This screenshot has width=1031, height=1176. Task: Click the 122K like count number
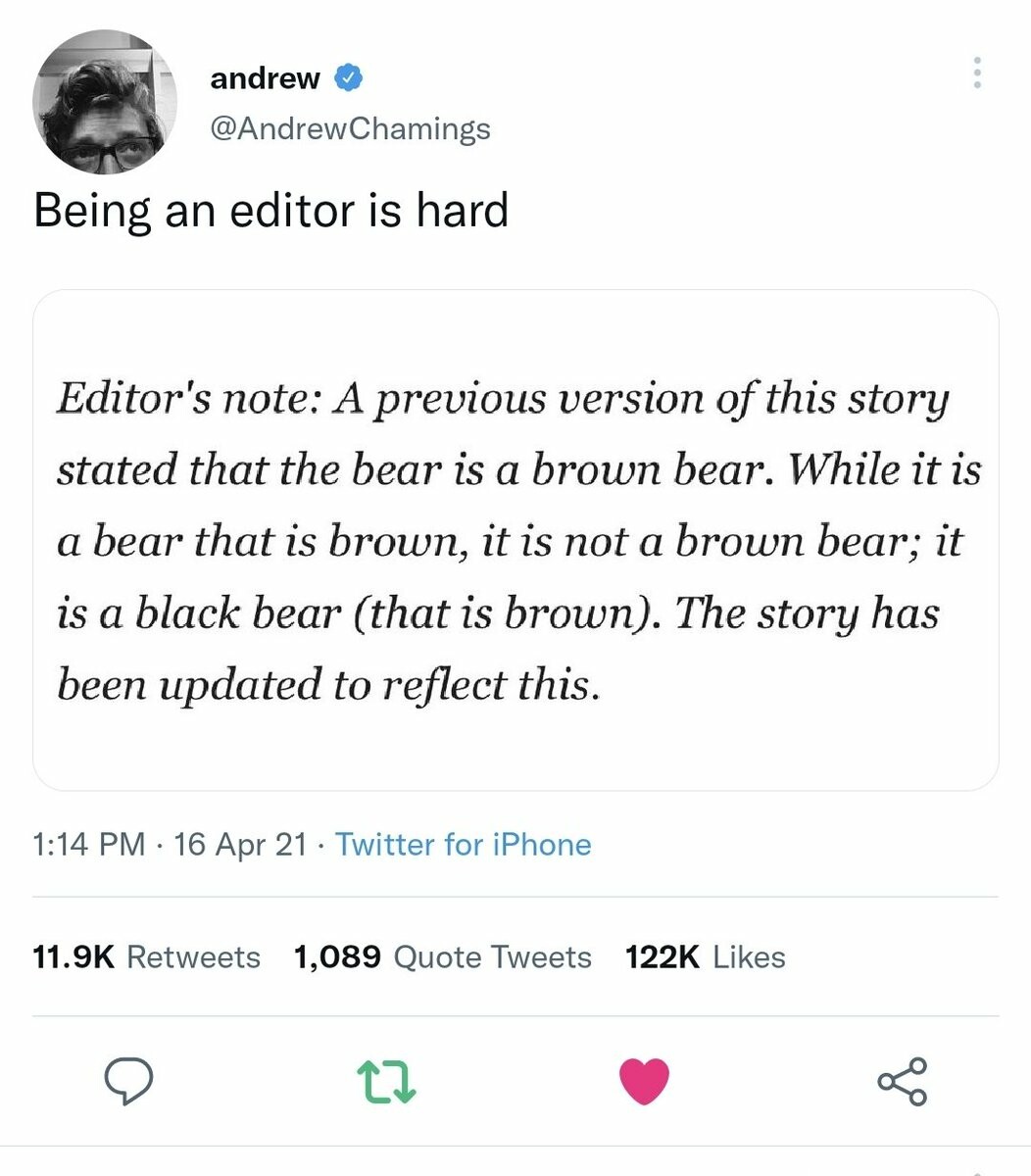point(663,956)
